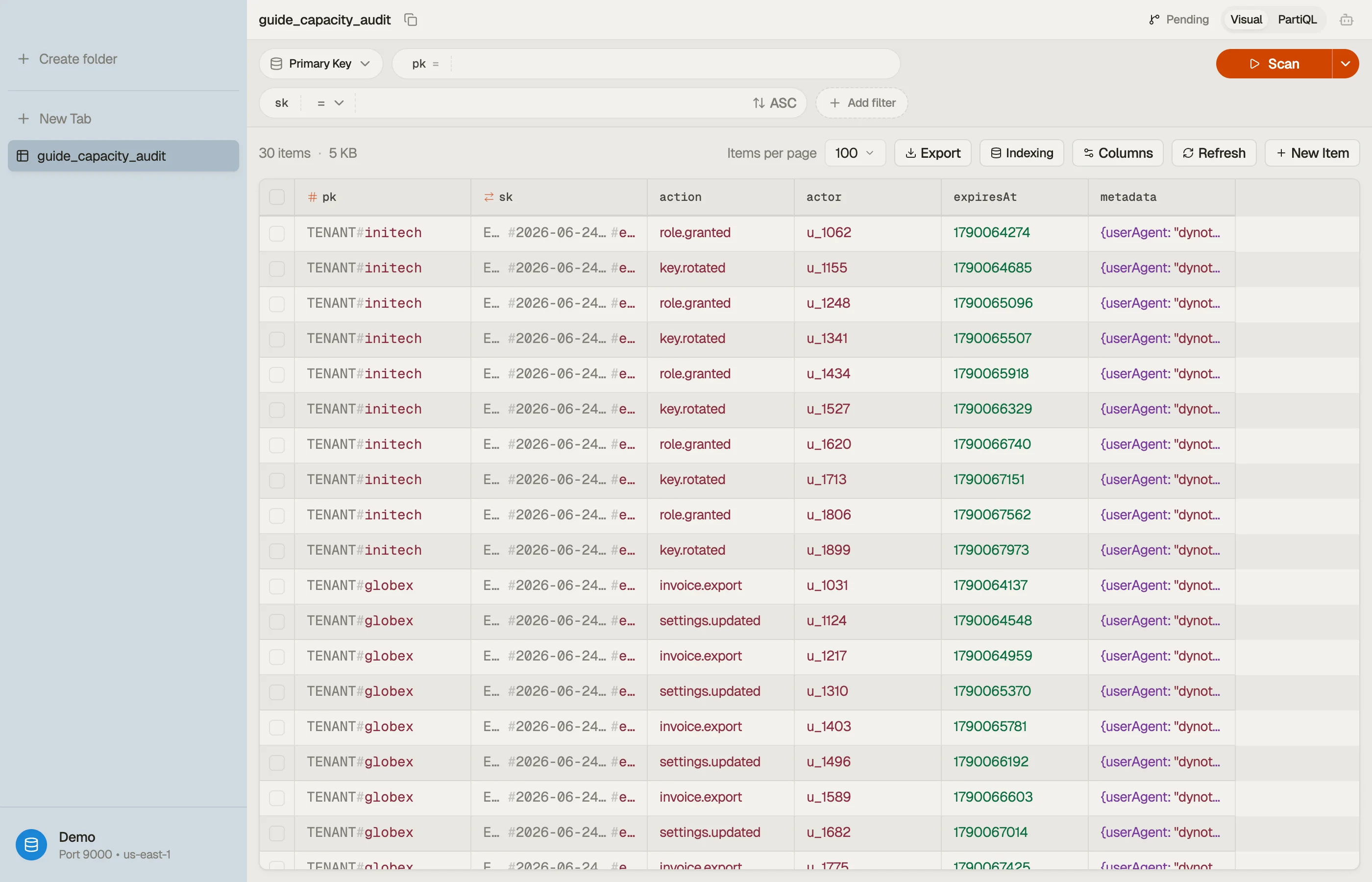Export the table results

point(932,153)
